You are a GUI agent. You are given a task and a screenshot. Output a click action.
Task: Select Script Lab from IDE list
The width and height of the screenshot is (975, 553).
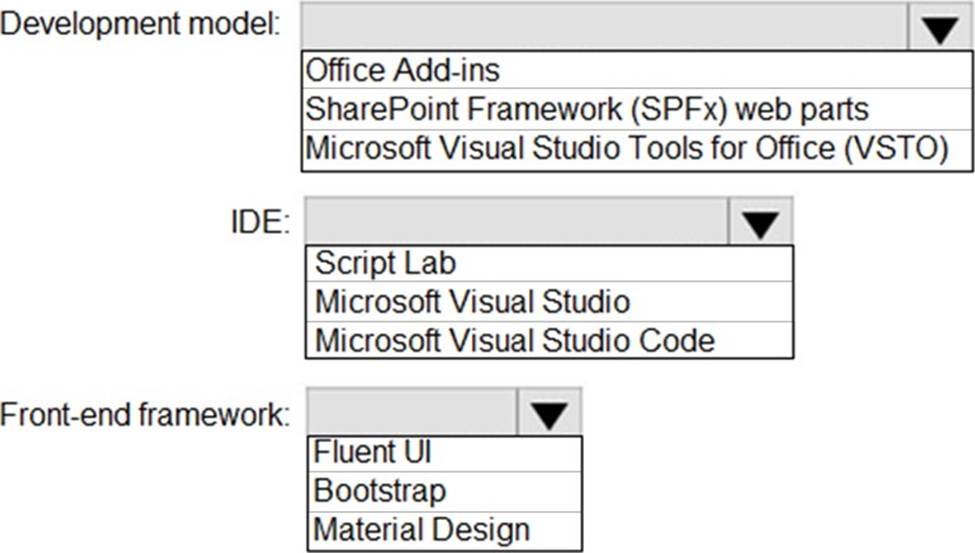(x=385, y=263)
